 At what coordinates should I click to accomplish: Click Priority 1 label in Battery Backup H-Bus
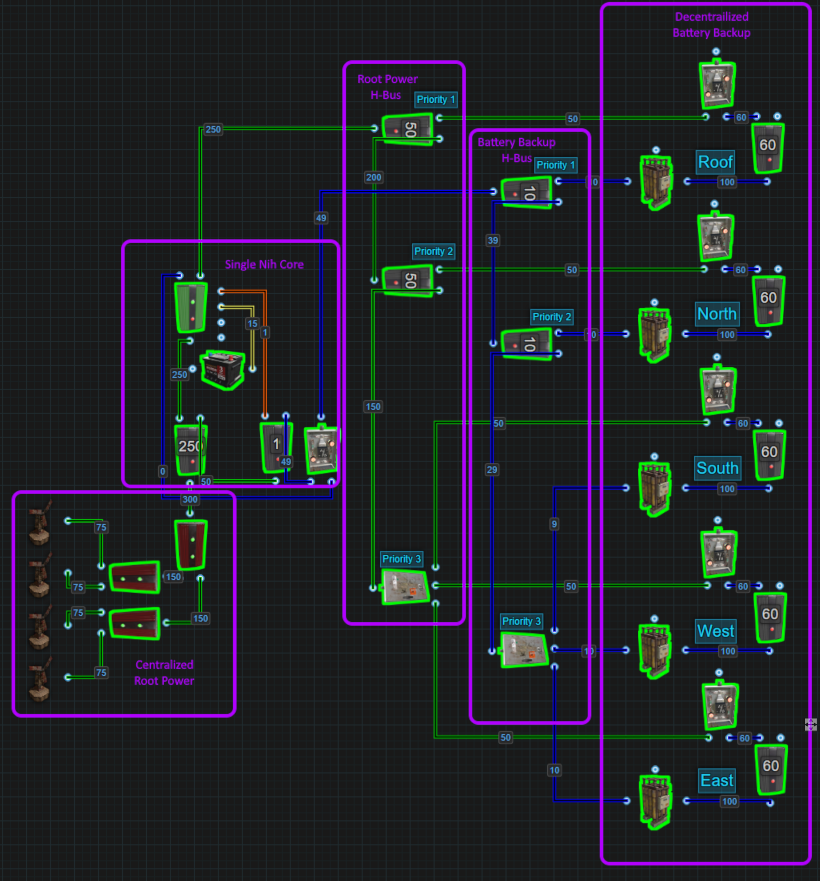(x=556, y=165)
